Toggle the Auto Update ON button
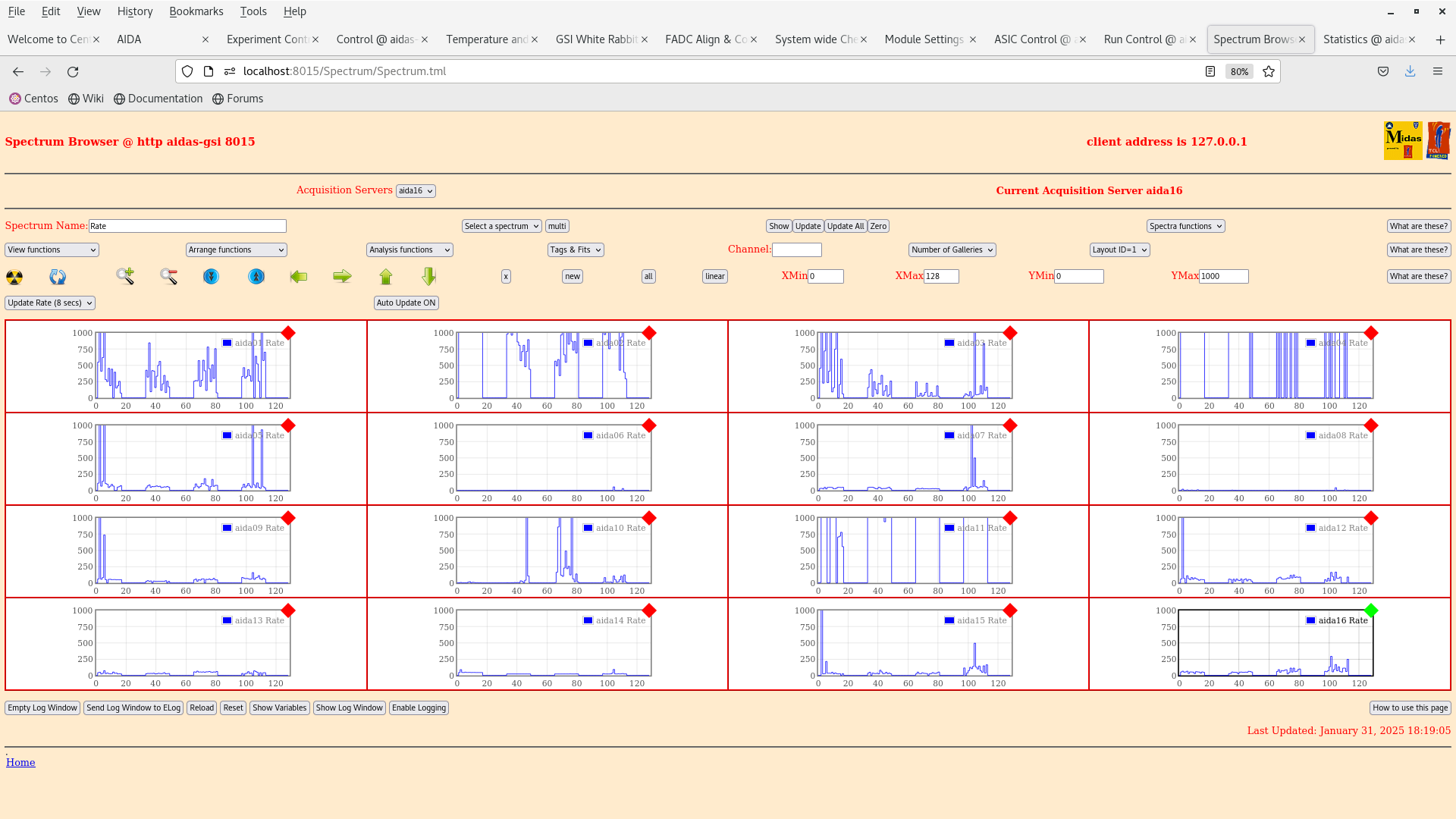Screen dimensions: 1456x819 point(406,303)
